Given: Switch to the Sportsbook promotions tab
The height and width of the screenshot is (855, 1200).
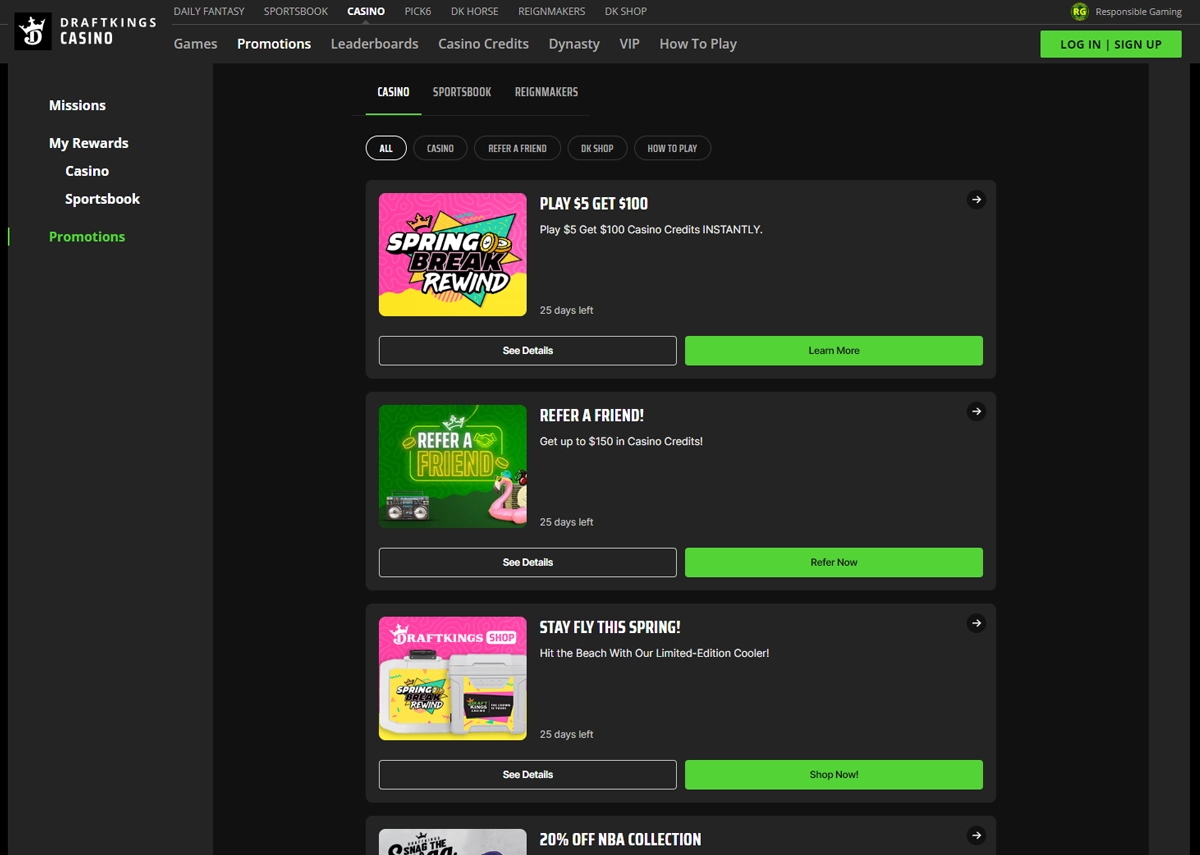Looking at the screenshot, I should coord(462,92).
